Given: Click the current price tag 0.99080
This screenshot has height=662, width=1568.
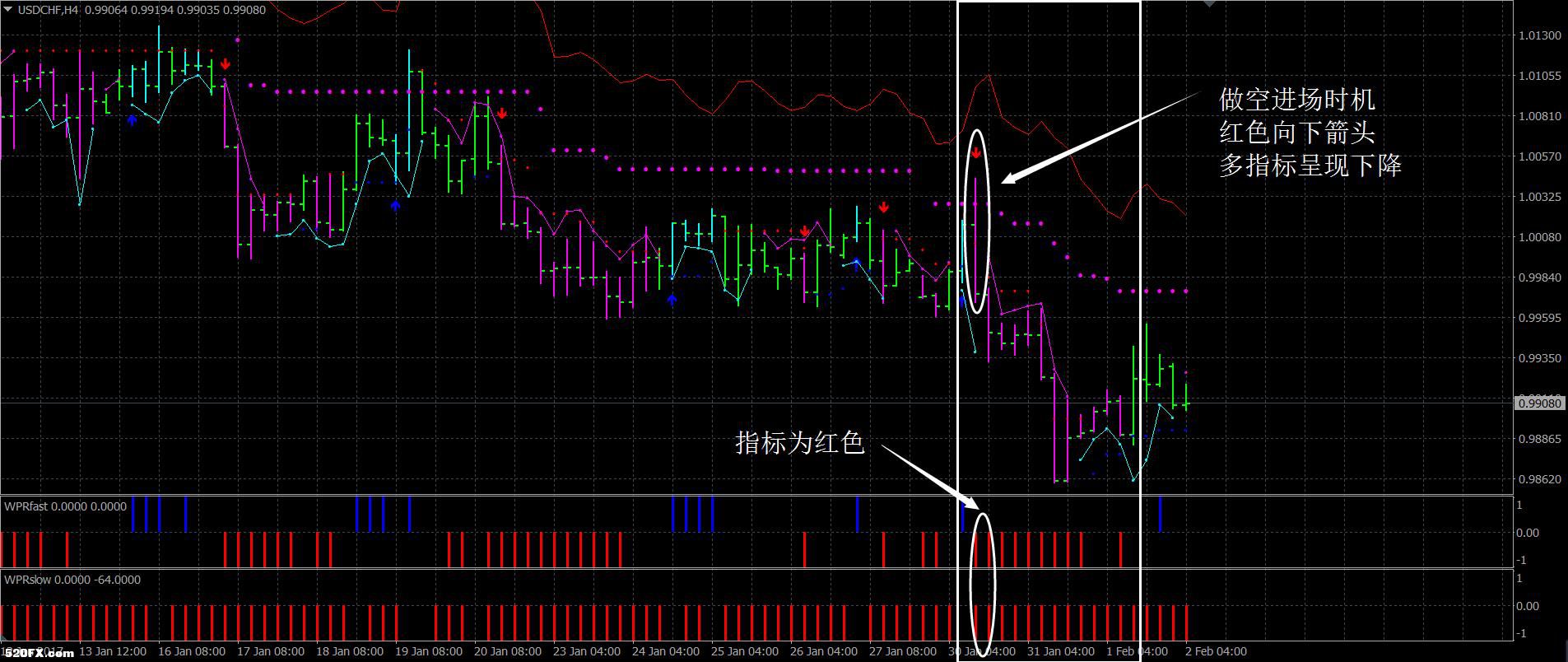Looking at the screenshot, I should tap(1541, 403).
